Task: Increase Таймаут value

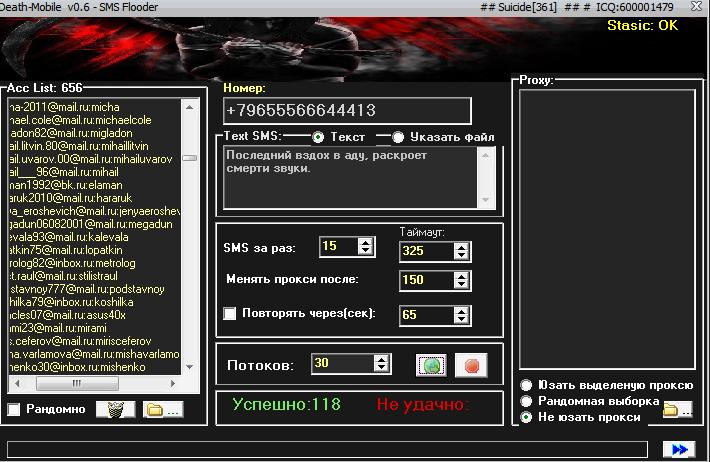Action: coord(461,247)
